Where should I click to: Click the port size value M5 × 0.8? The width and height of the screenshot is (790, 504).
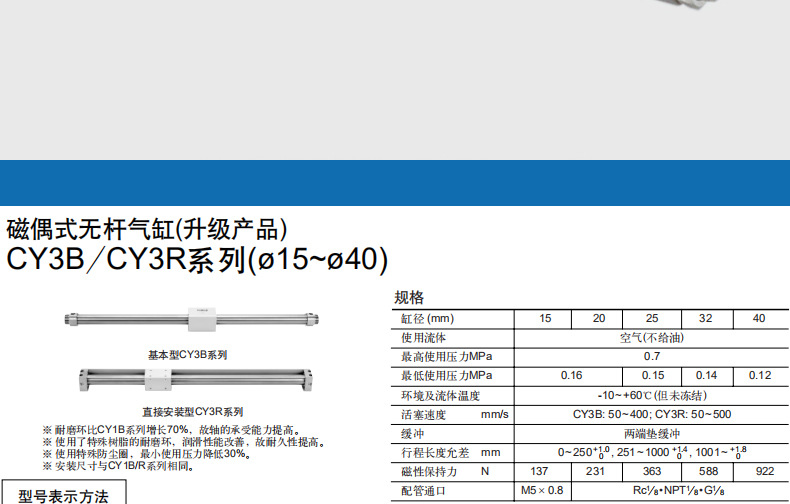pos(542,490)
